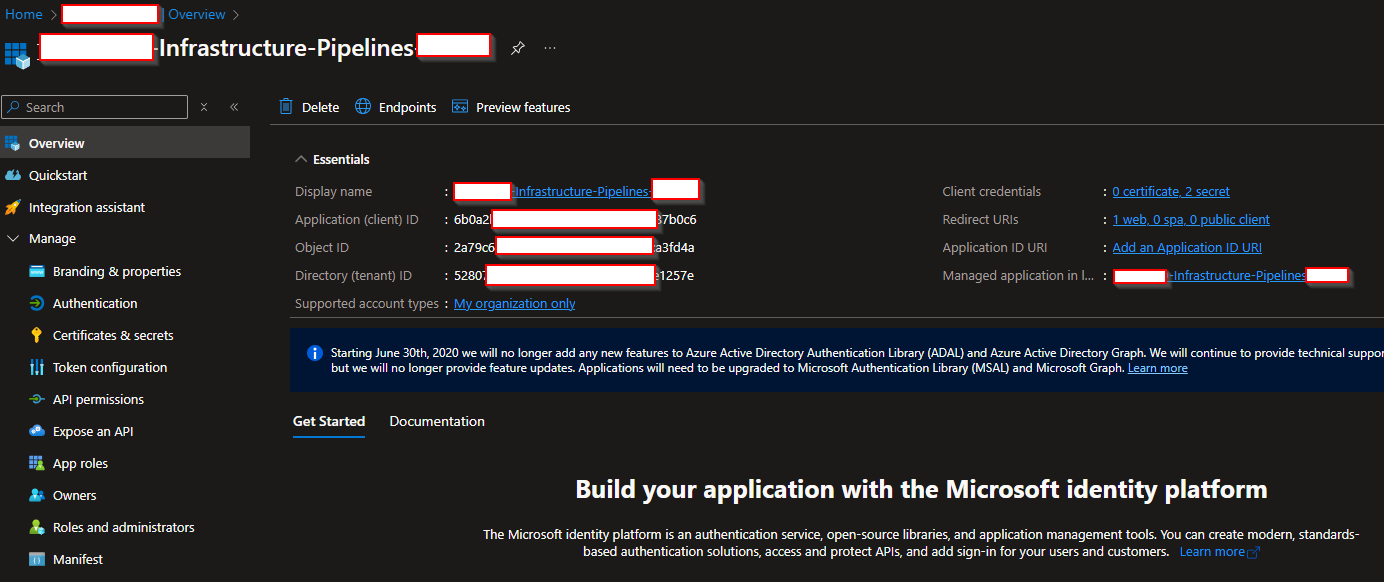Focus the sidebar Search field
Viewport: 1384px width, 582px height.
click(x=95, y=107)
